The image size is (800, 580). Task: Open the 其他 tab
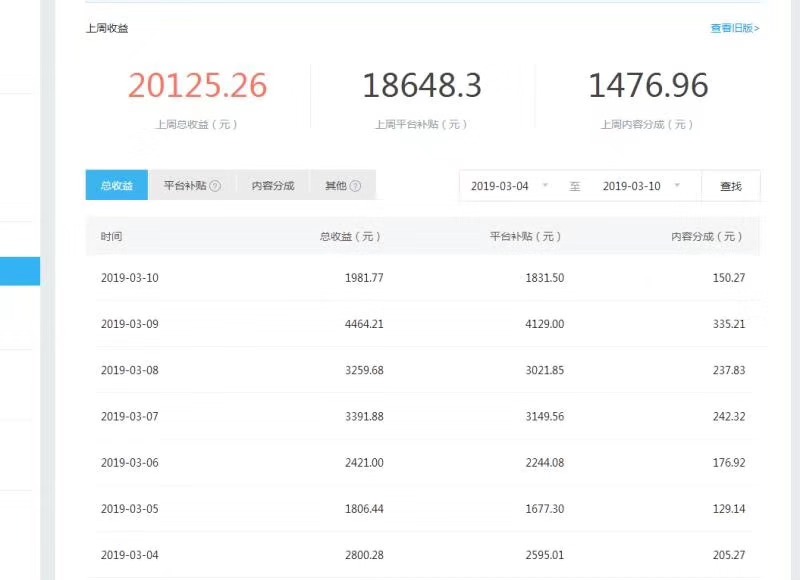(343, 185)
